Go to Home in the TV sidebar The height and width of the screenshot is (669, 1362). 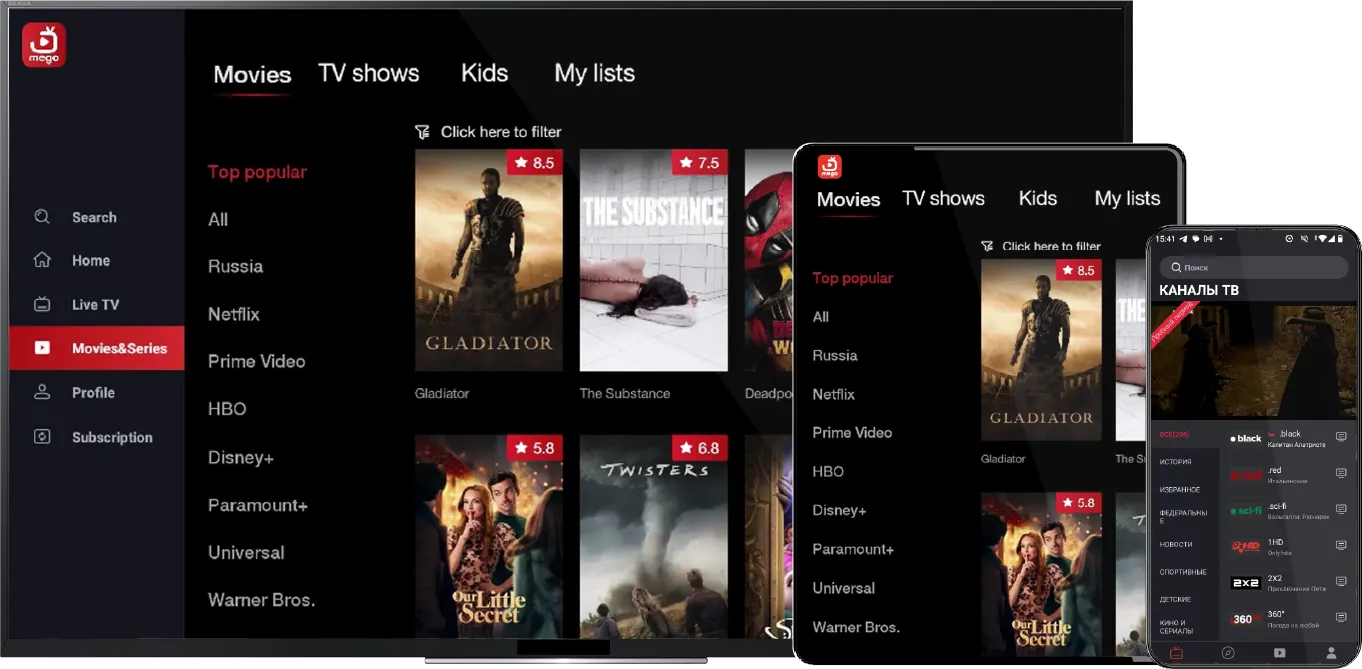pos(90,261)
